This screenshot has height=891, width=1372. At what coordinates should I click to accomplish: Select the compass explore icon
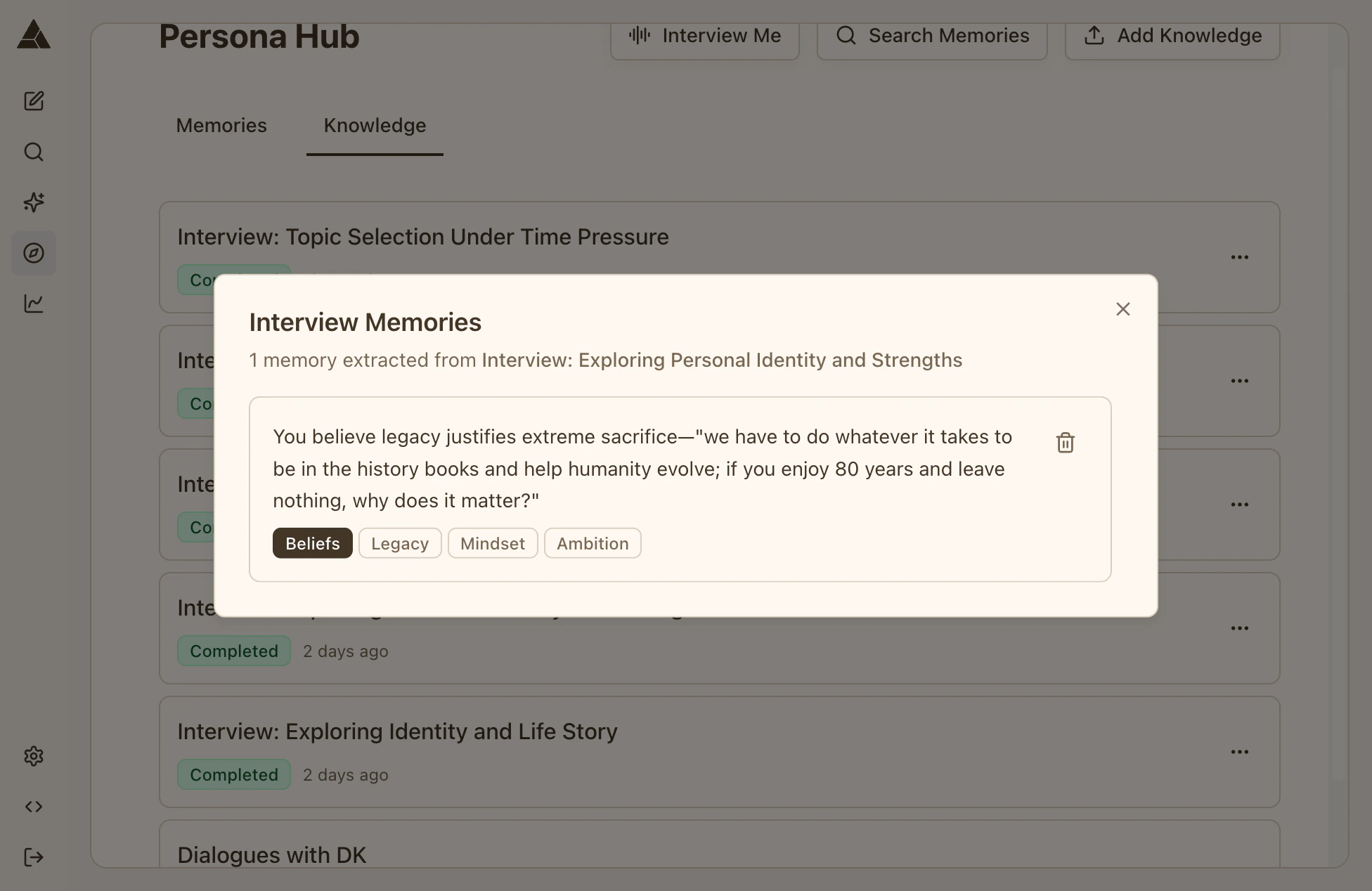pos(34,253)
